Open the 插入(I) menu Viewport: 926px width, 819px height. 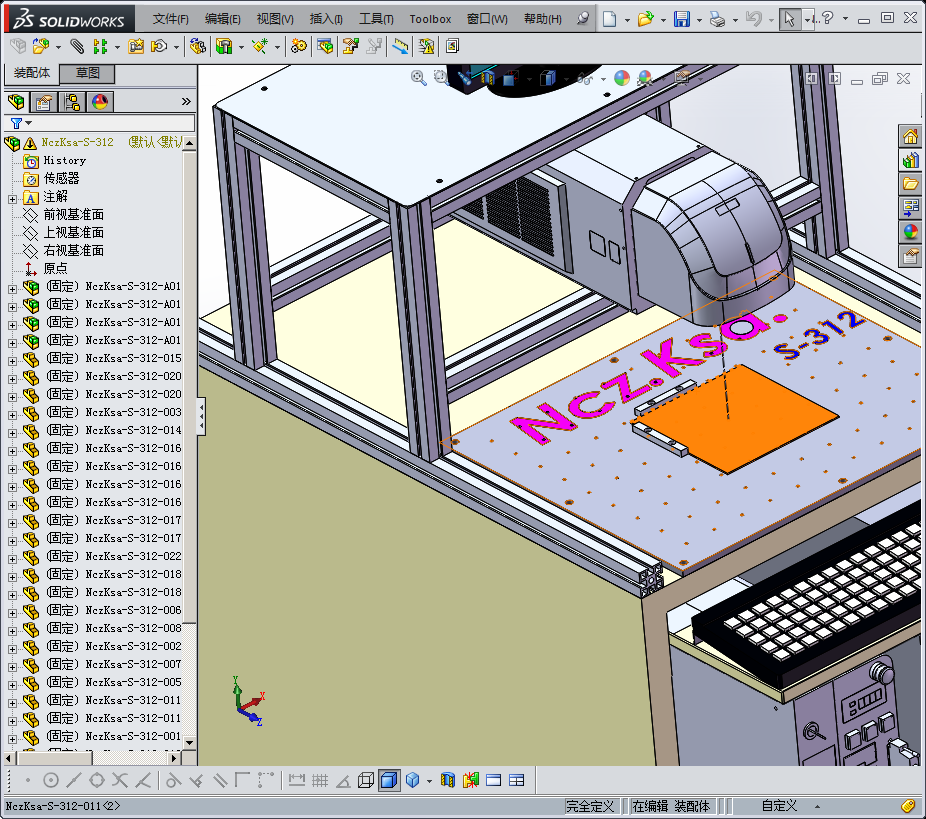coord(326,19)
